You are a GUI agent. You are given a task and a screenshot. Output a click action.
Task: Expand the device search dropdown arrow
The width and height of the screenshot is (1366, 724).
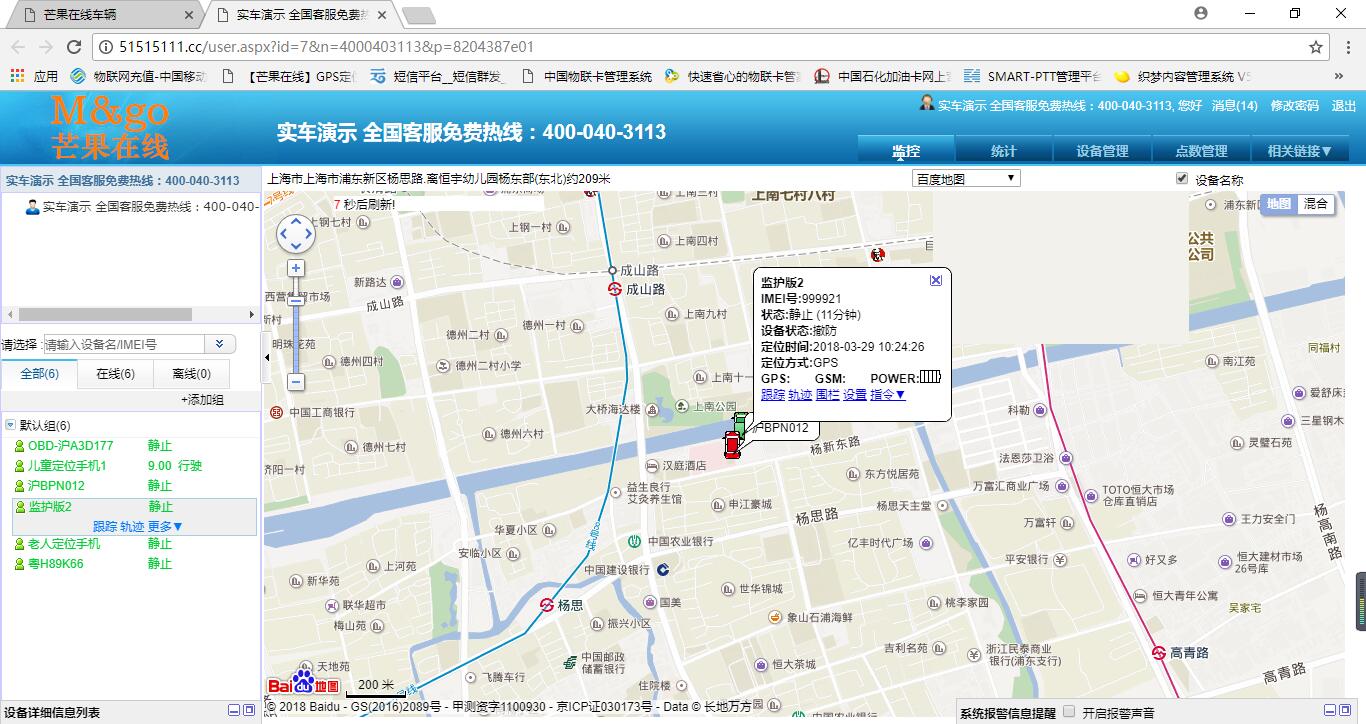point(220,344)
